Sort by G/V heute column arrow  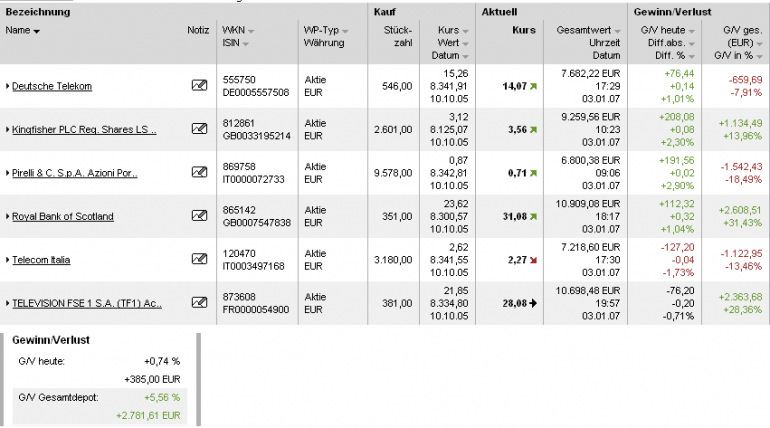692,31
